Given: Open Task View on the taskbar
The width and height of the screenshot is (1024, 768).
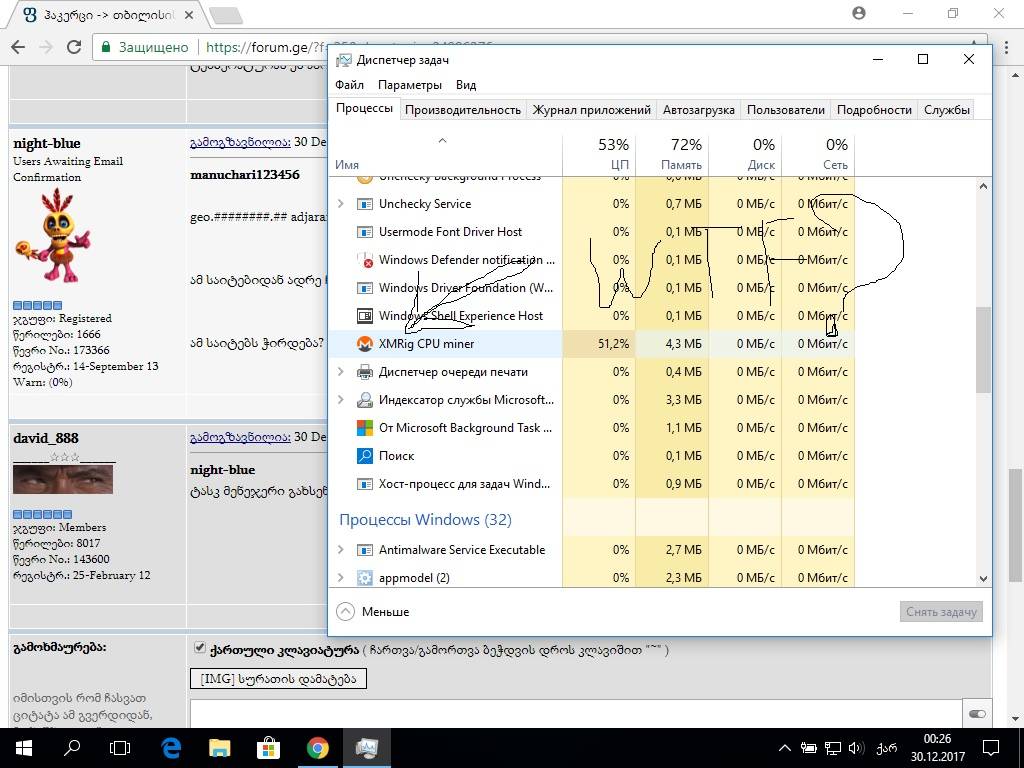Looking at the screenshot, I should point(120,748).
